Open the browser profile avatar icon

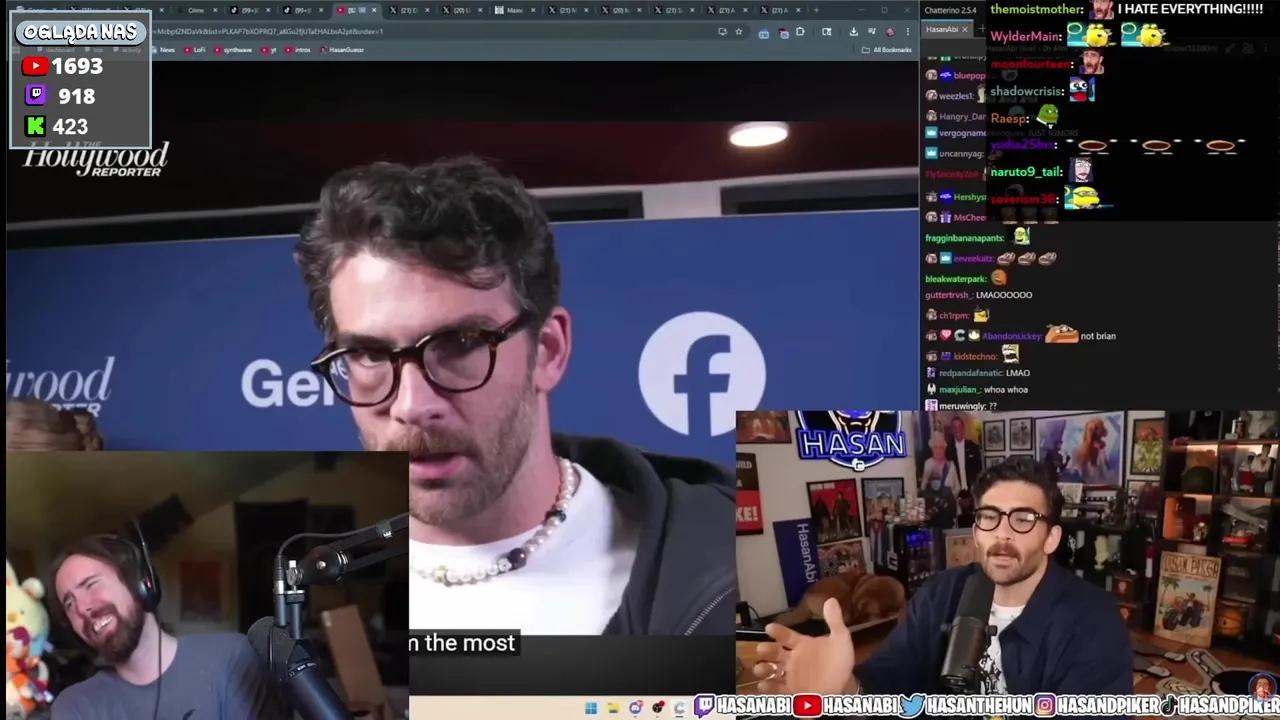pyautogui.click(x=890, y=31)
